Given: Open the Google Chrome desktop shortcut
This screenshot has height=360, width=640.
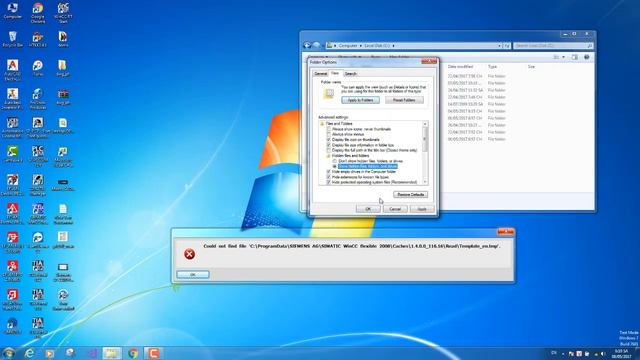Looking at the screenshot, I should click(x=38, y=12).
